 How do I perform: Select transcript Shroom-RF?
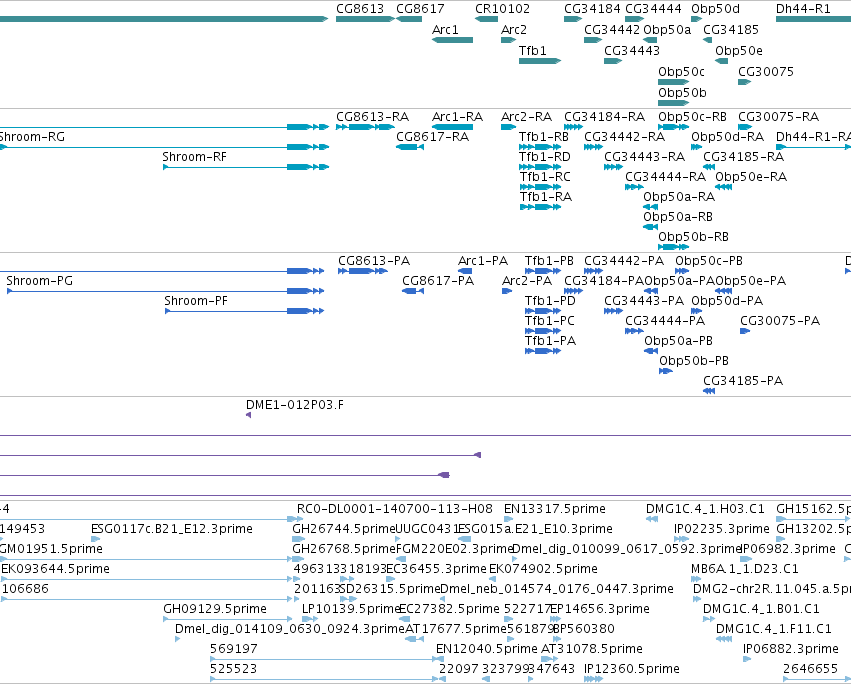click(246, 167)
